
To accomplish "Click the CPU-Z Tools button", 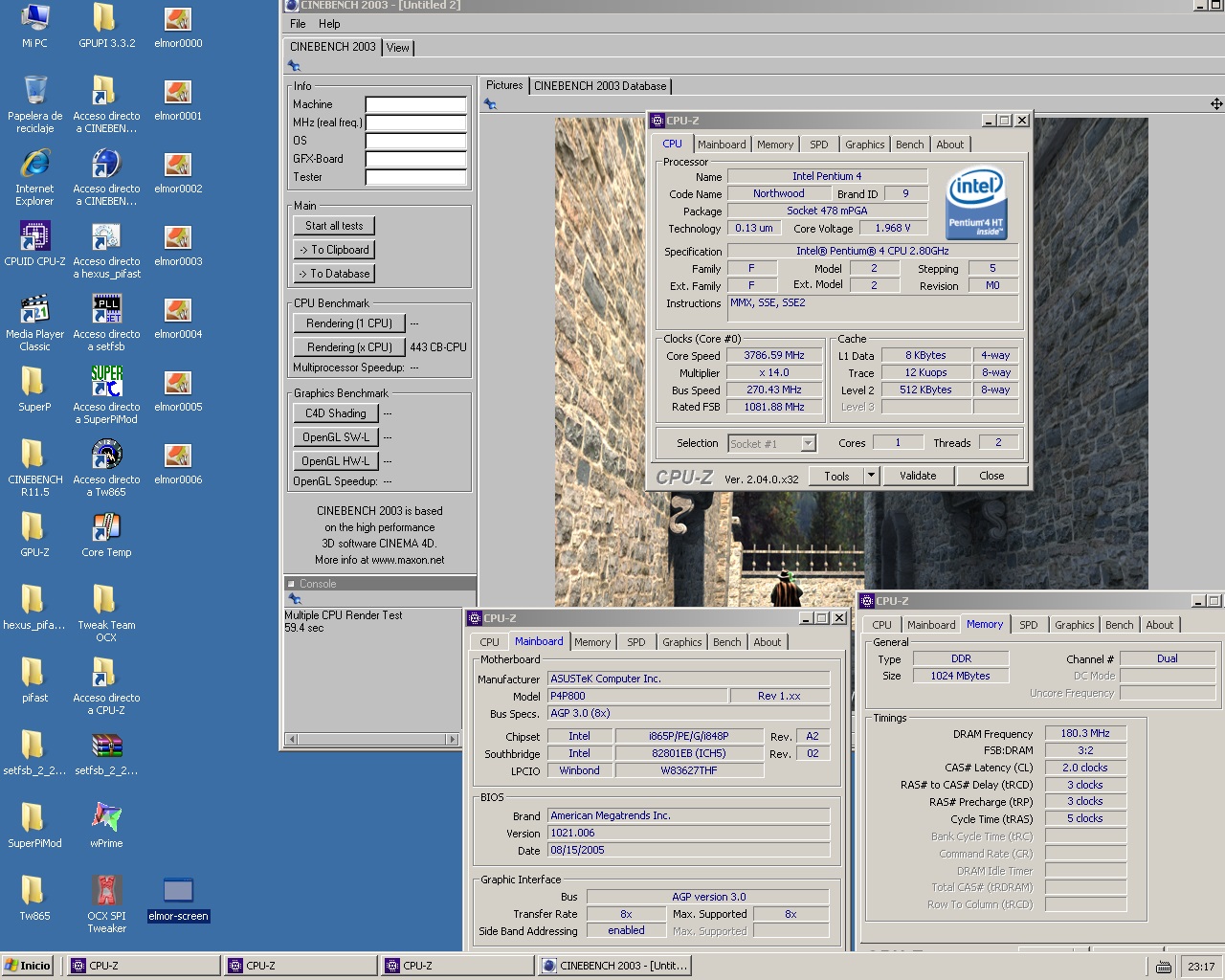I will click(836, 476).
